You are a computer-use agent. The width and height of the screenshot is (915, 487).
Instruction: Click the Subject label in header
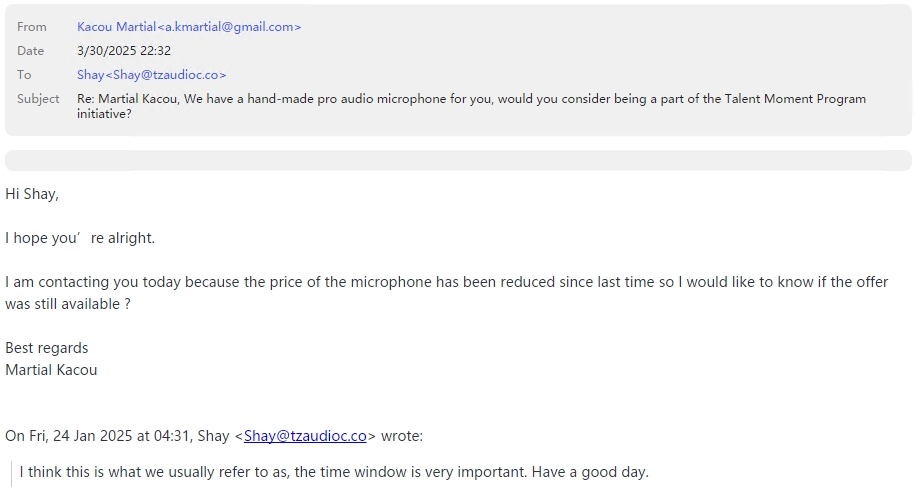click(x=38, y=99)
